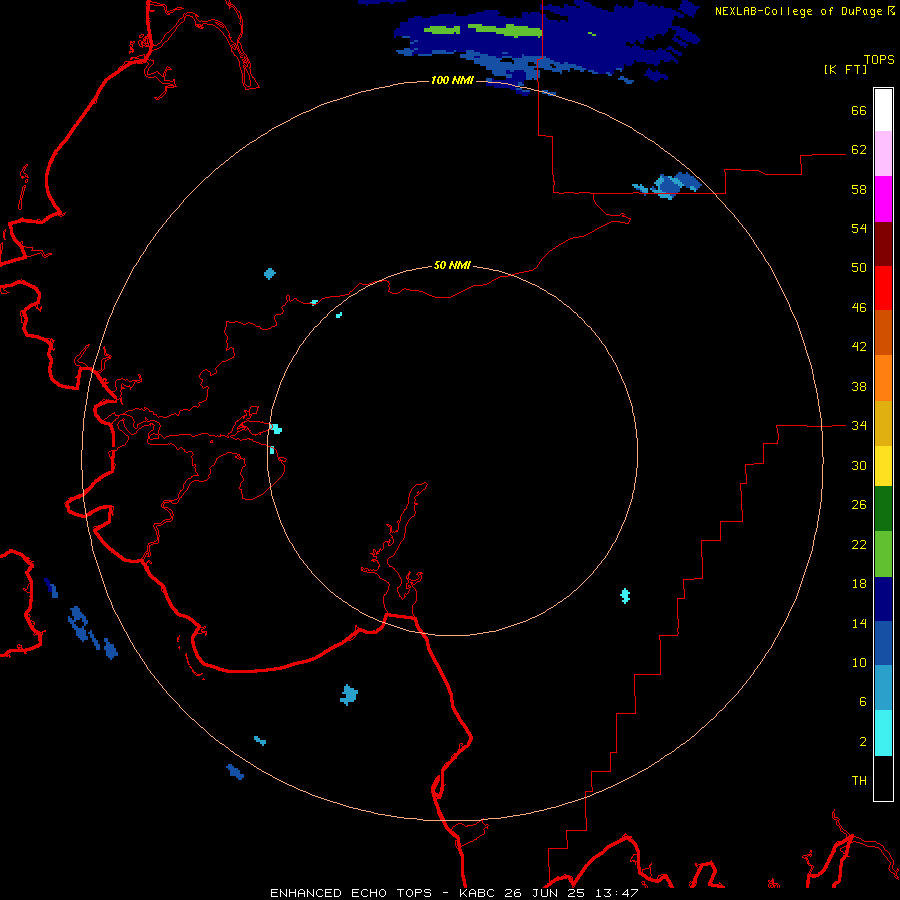
Task: Click the TOPS legend title
Action: click(879, 59)
